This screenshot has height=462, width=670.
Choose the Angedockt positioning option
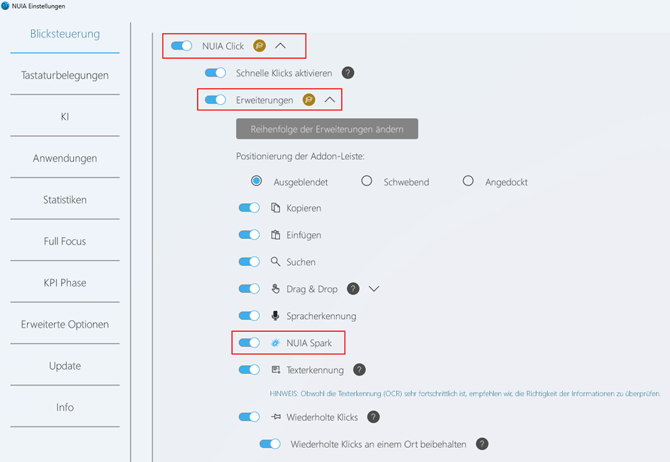[468, 181]
